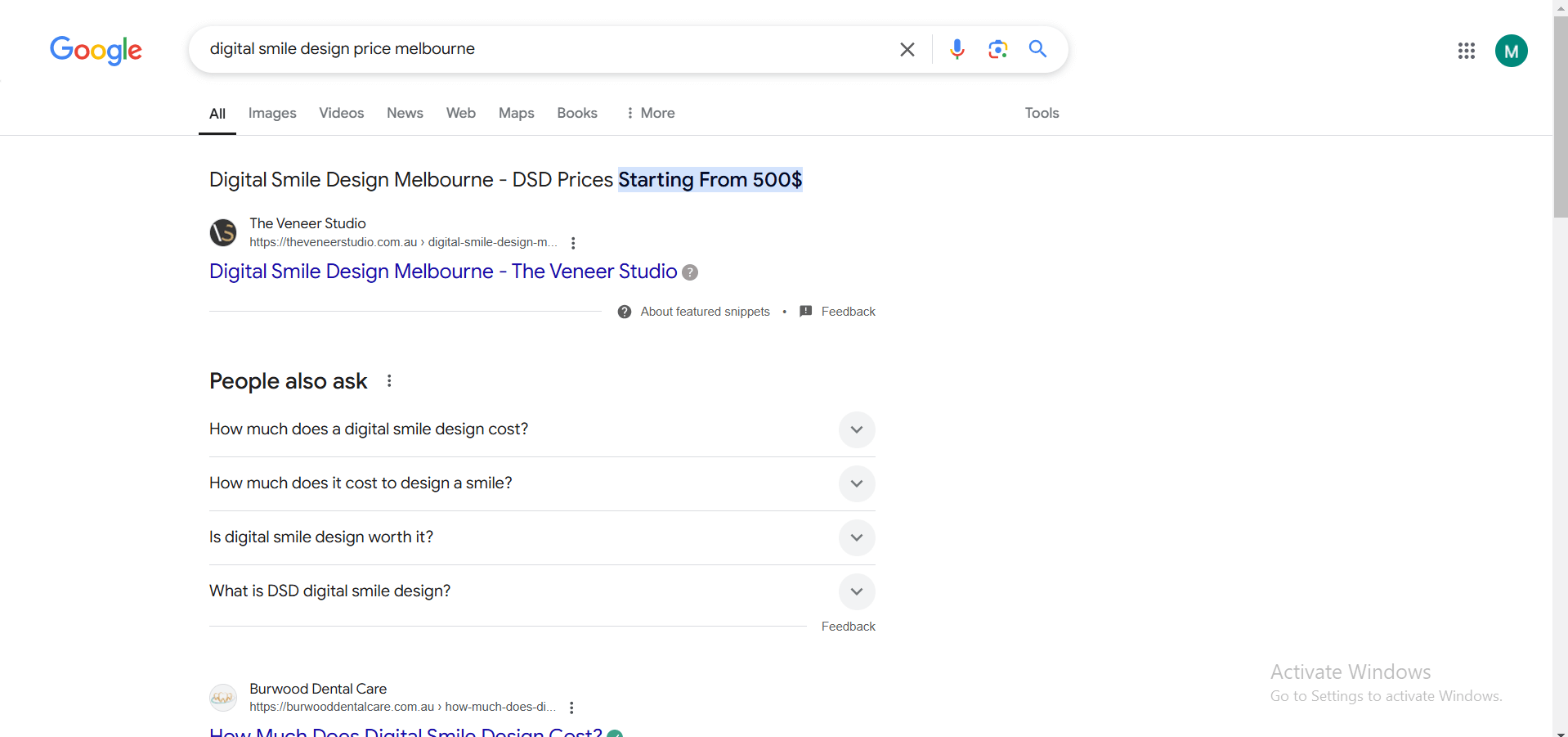Open options menu for Veneer Studio result

click(573, 243)
